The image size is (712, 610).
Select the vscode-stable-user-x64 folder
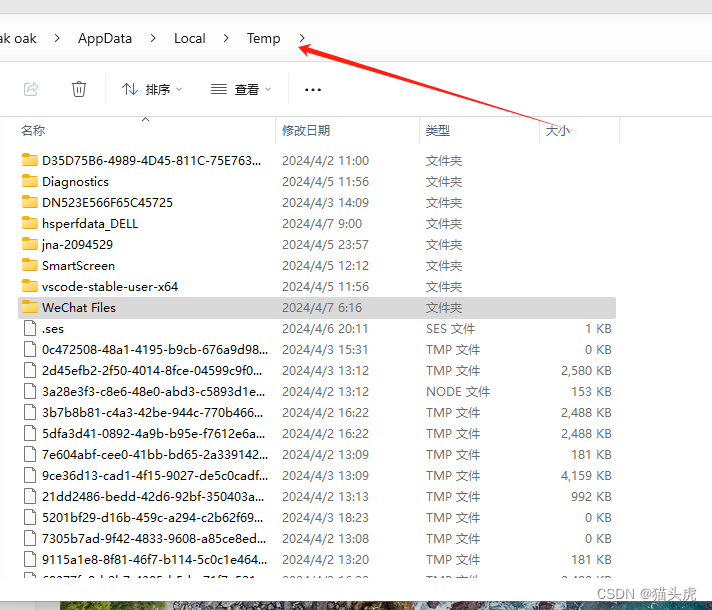[x=110, y=287]
